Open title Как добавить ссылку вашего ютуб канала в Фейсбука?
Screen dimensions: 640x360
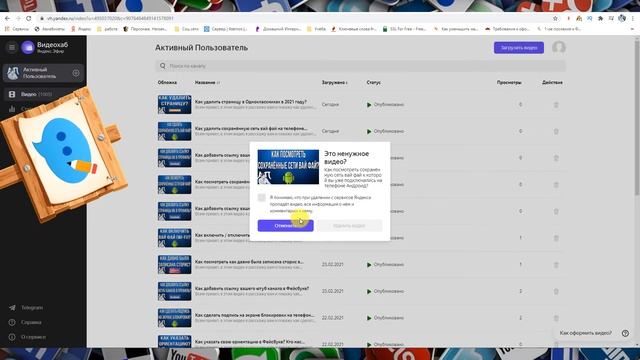[x=252, y=289]
